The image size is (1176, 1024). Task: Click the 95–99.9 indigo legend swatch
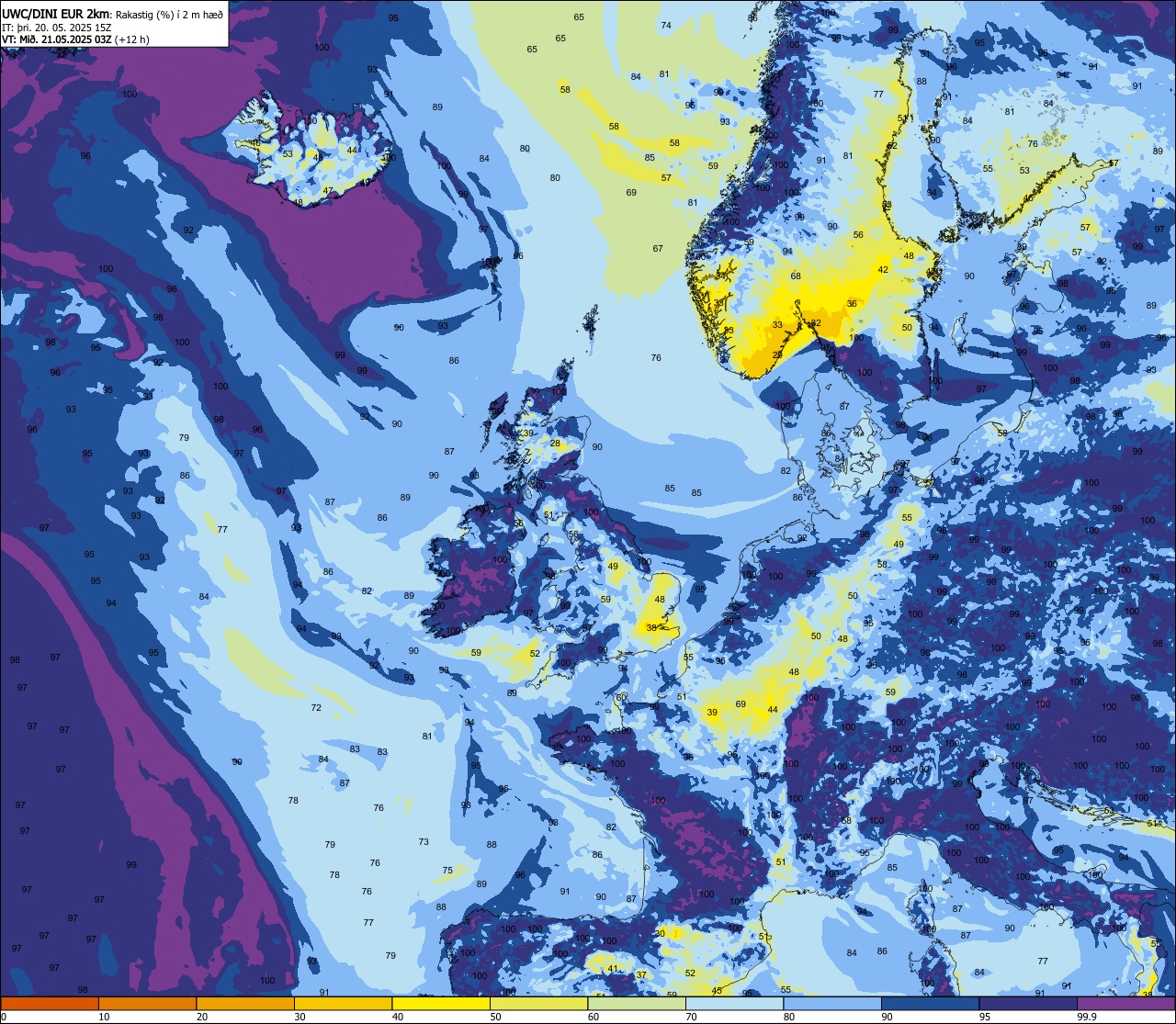(x=1028, y=1004)
